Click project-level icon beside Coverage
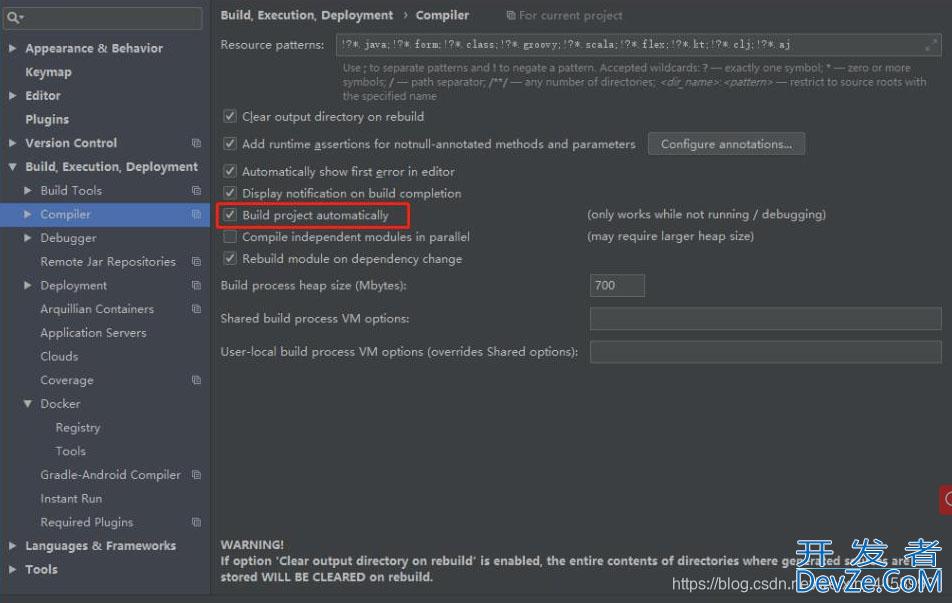 [x=196, y=380]
